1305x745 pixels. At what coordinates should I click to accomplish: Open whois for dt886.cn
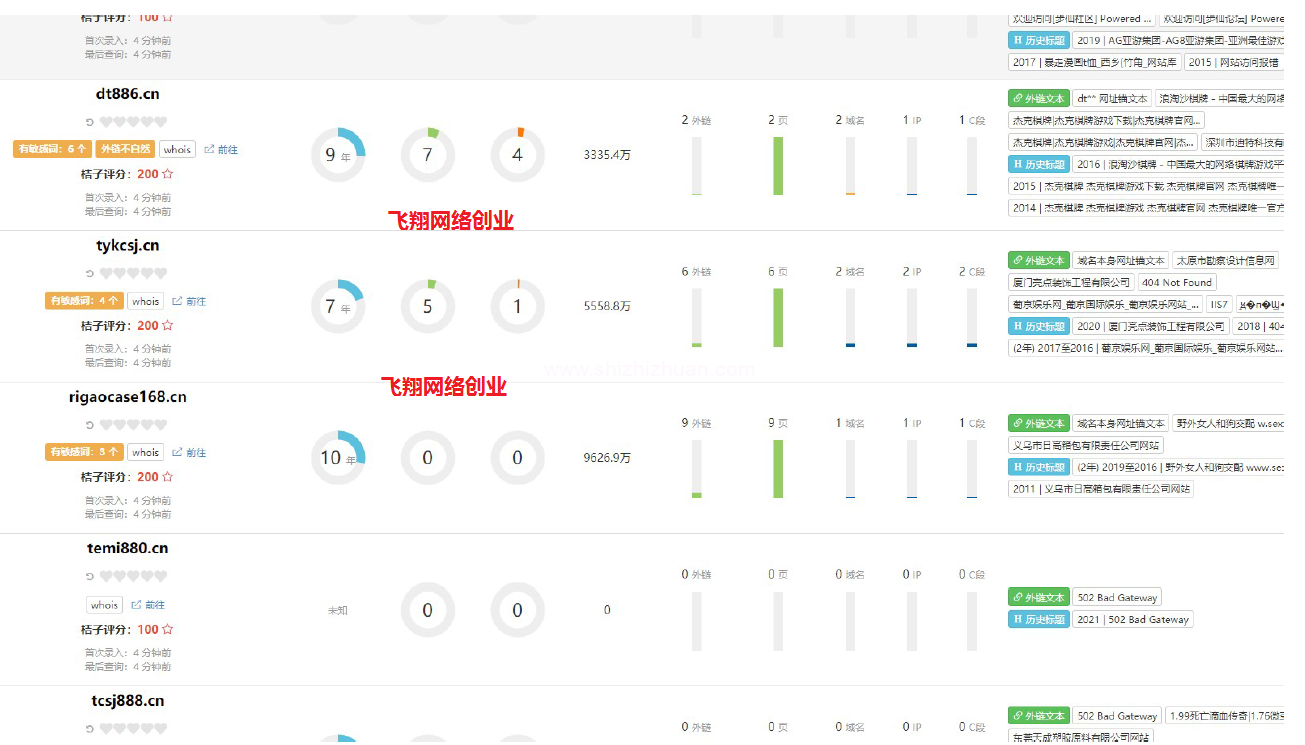tap(177, 150)
